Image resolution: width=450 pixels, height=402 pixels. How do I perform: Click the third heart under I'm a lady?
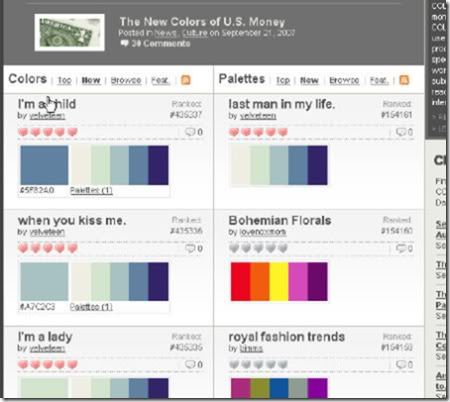point(48,364)
